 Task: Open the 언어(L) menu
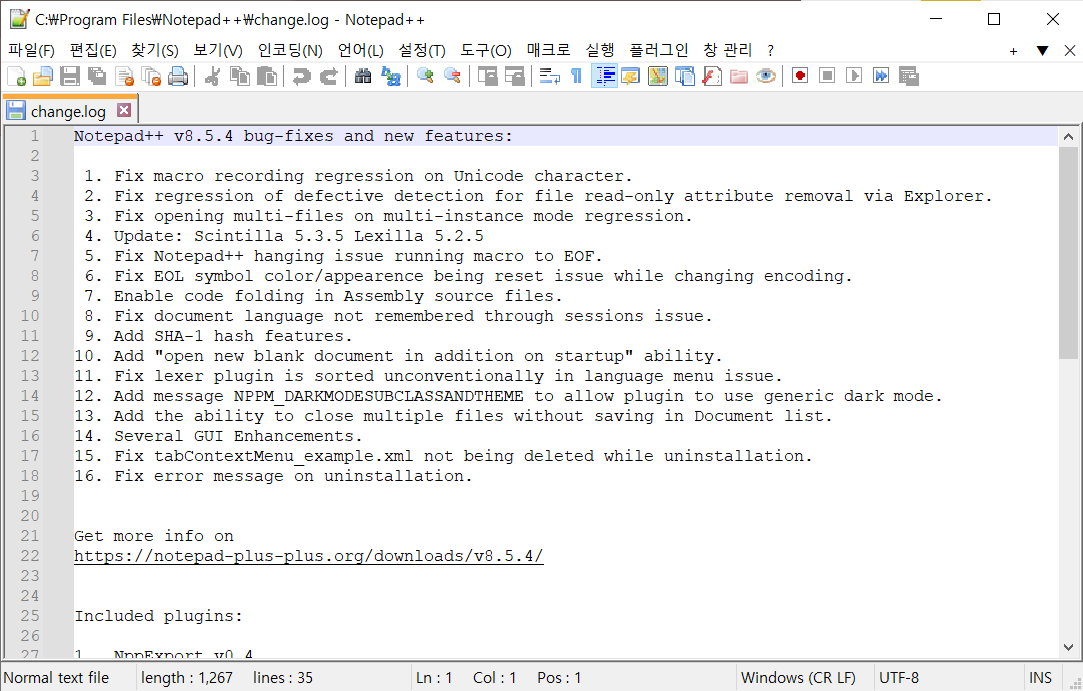pos(361,50)
